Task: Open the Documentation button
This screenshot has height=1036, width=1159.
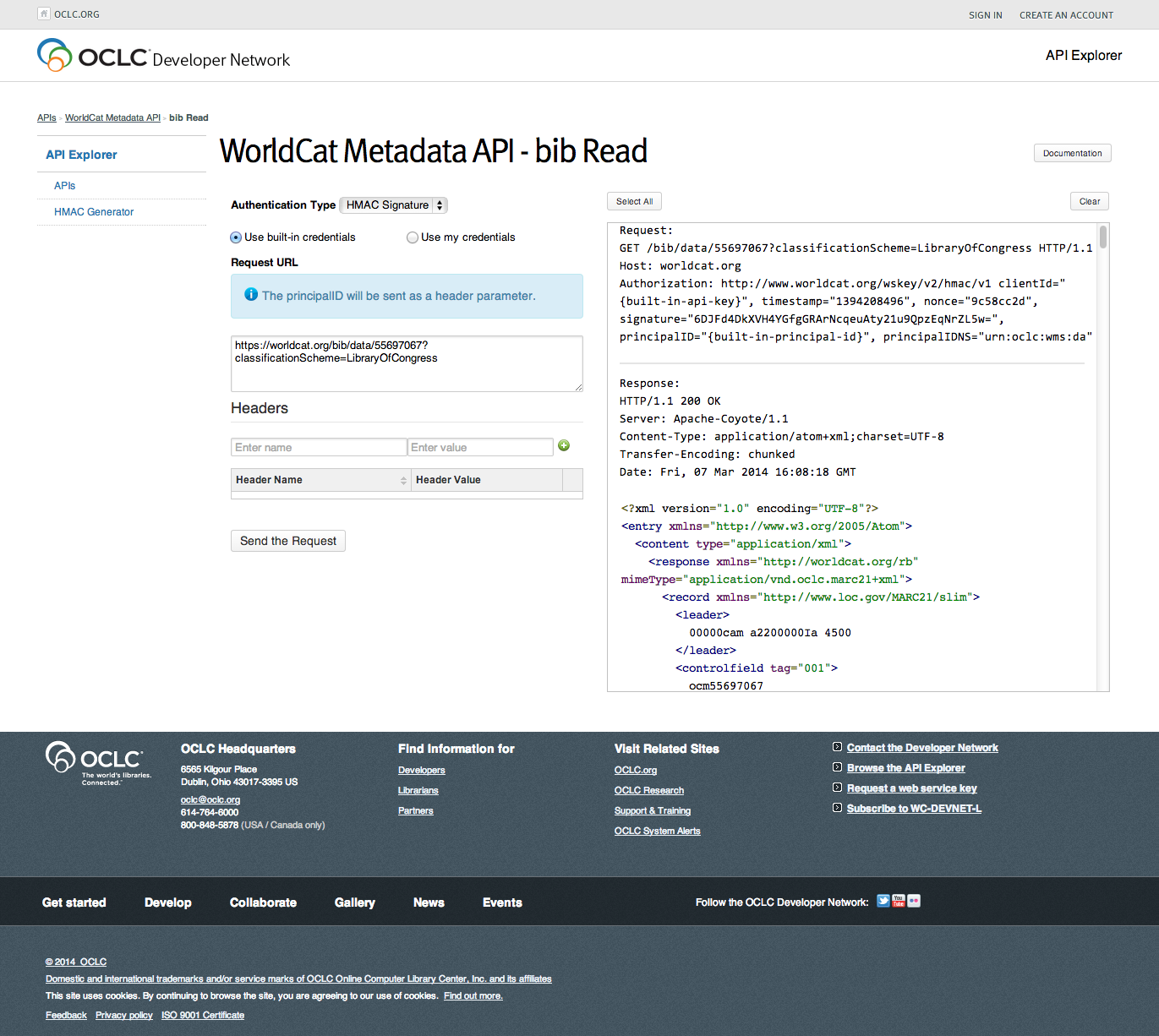Action: (1072, 153)
